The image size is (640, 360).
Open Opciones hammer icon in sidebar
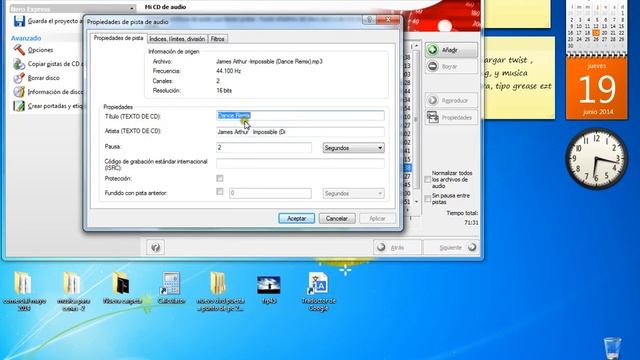coord(19,50)
